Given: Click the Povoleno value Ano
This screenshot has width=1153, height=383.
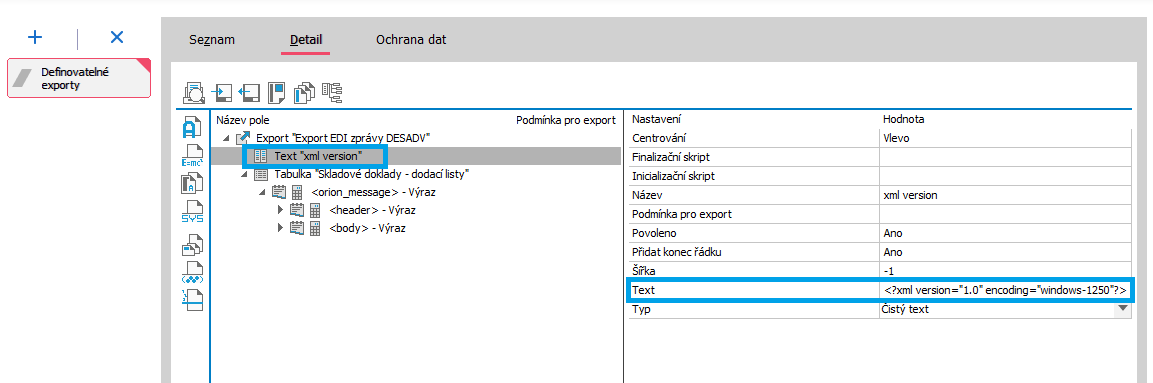Looking at the screenshot, I should point(1005,233).
